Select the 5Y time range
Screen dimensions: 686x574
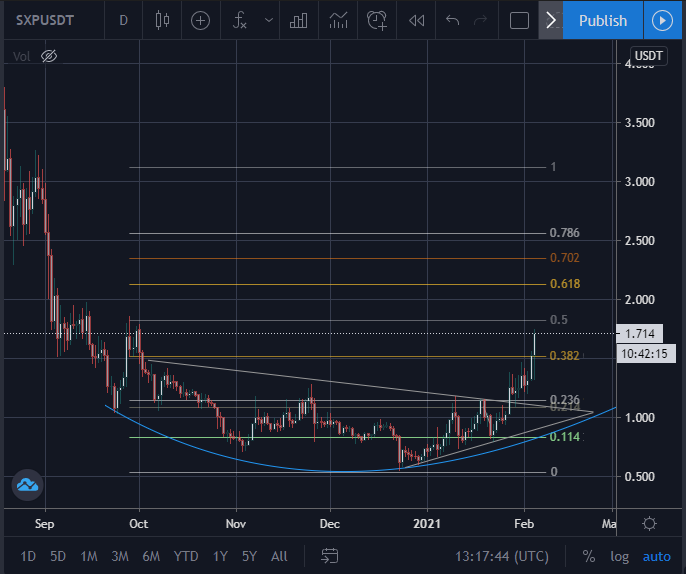tap(249, 556)
